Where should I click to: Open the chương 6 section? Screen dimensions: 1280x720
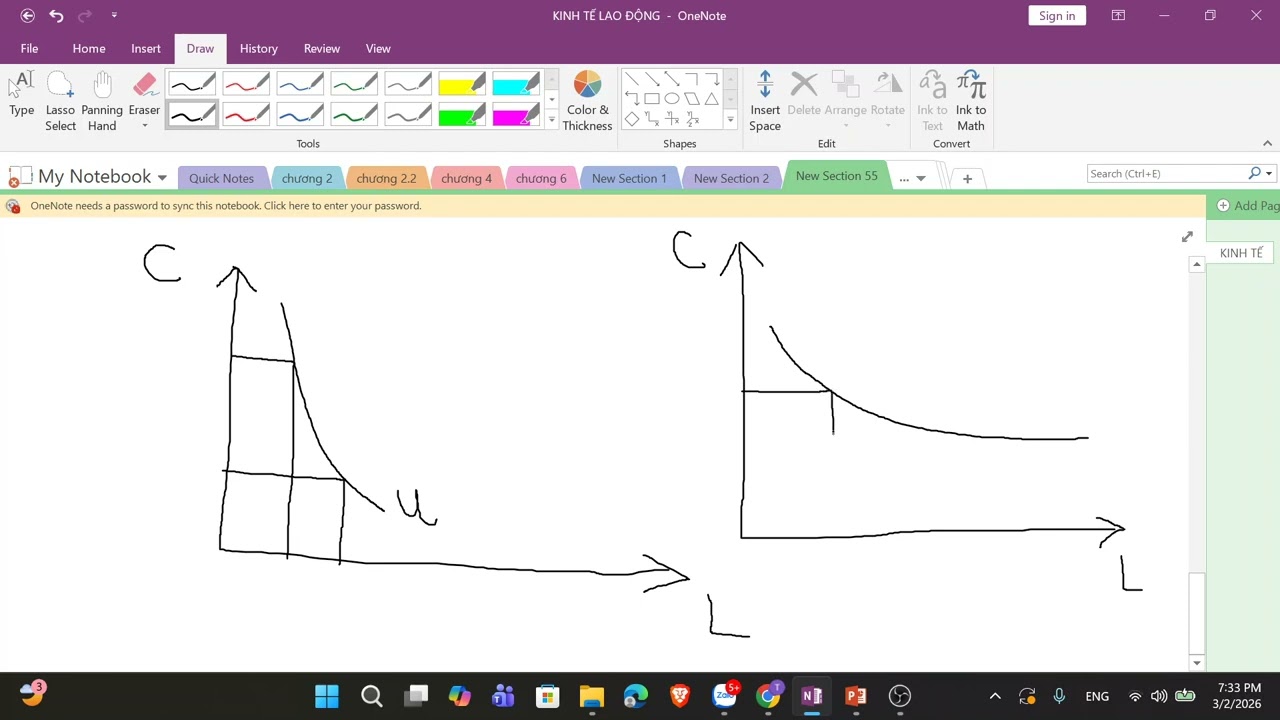[541, 178]
